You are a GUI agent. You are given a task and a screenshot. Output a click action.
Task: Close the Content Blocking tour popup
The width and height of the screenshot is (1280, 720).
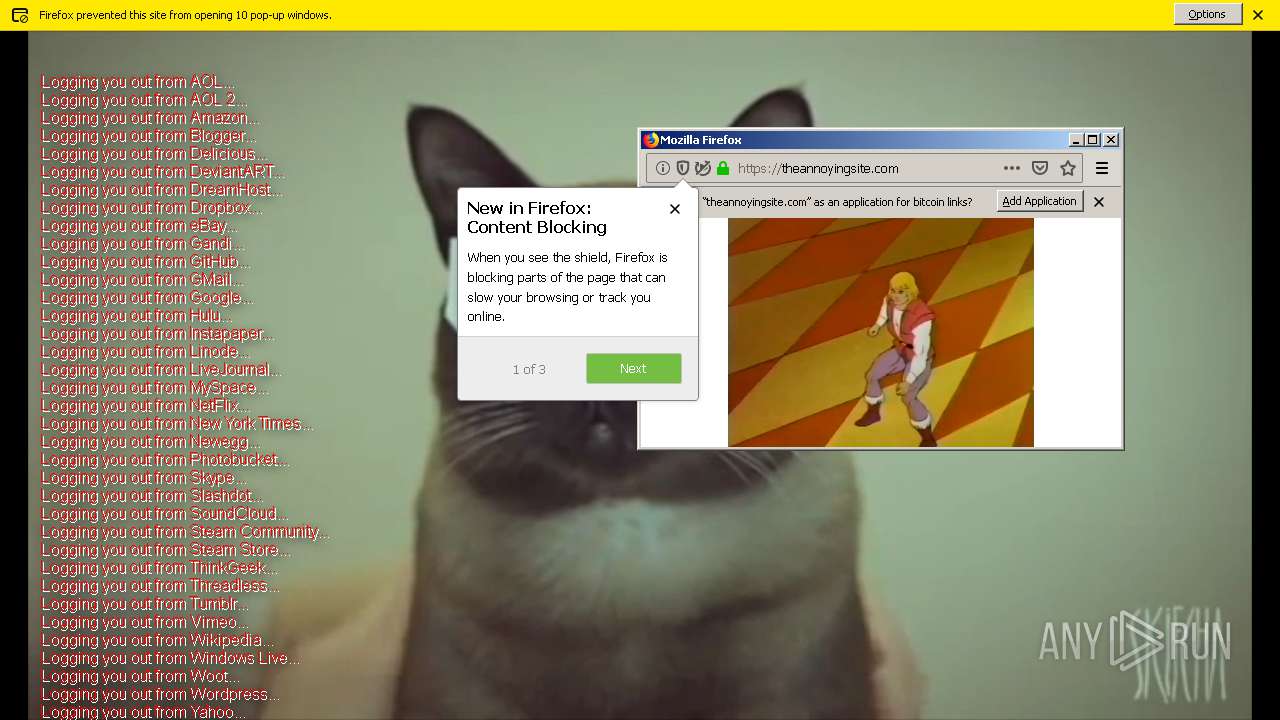(x=675, y=209)
